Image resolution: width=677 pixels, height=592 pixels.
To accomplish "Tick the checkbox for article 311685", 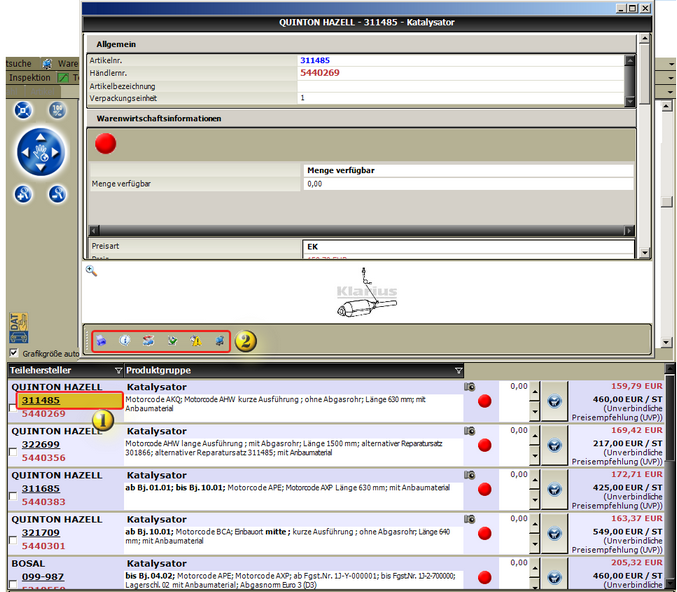I will 13,496.
